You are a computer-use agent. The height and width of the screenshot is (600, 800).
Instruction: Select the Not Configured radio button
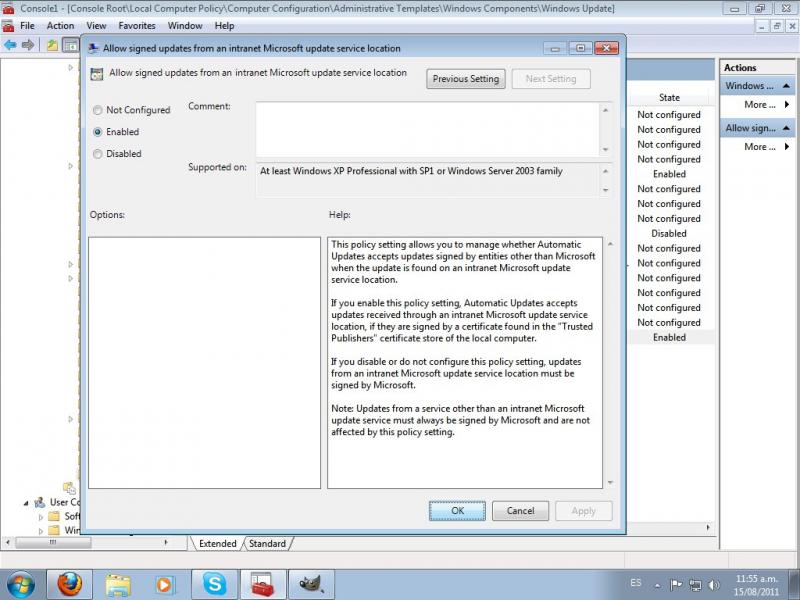point(97,110)
